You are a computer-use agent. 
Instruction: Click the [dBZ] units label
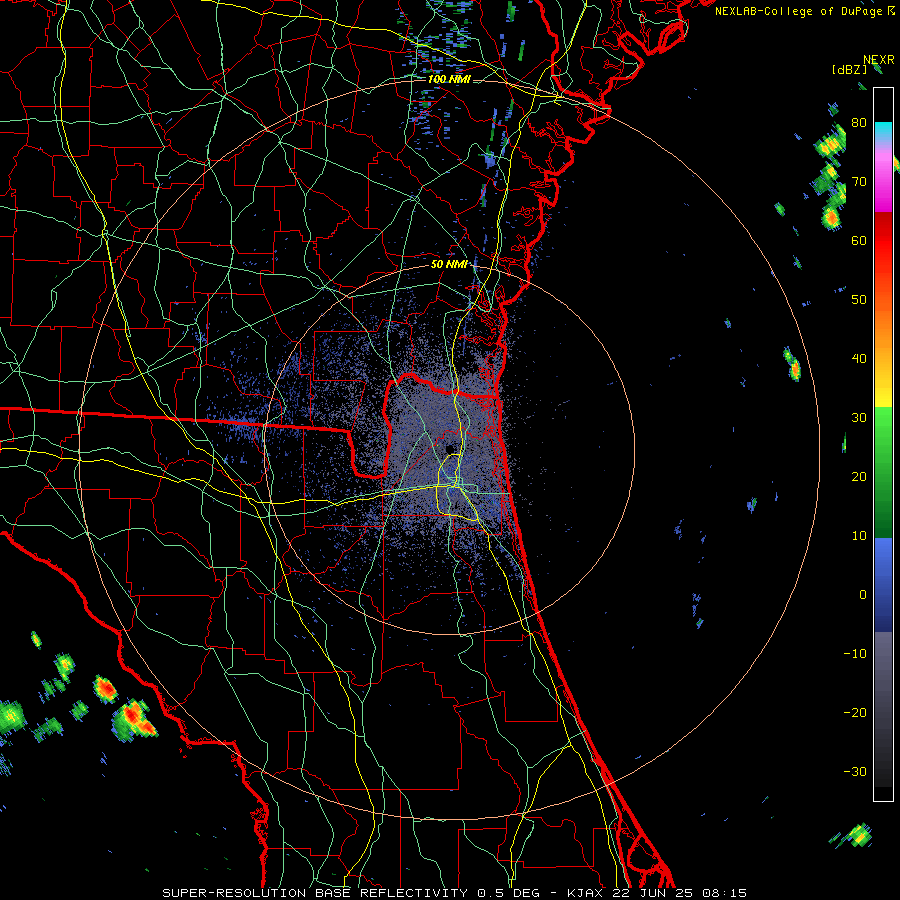coord(849,69)
